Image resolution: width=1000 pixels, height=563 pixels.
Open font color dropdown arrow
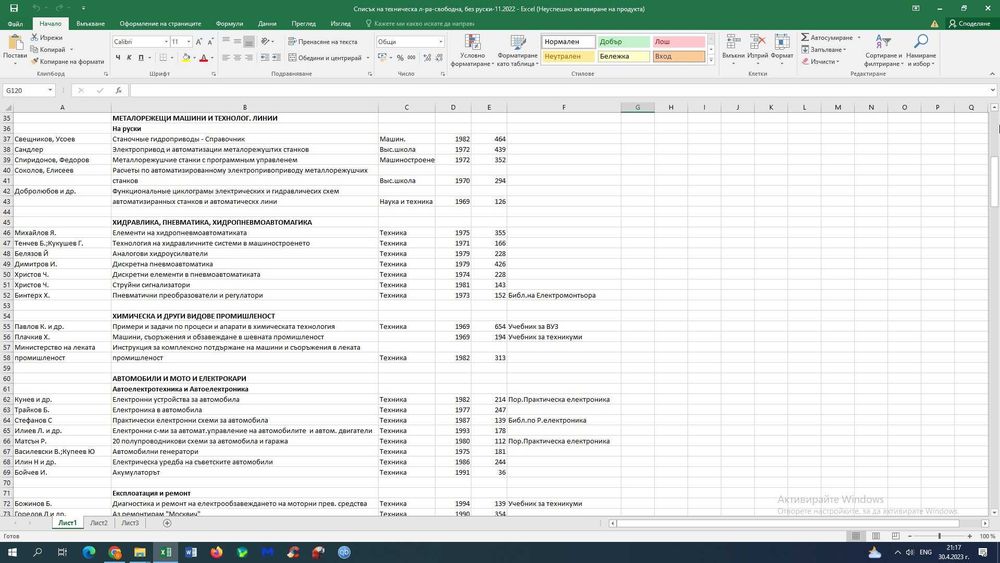[212, 58]
